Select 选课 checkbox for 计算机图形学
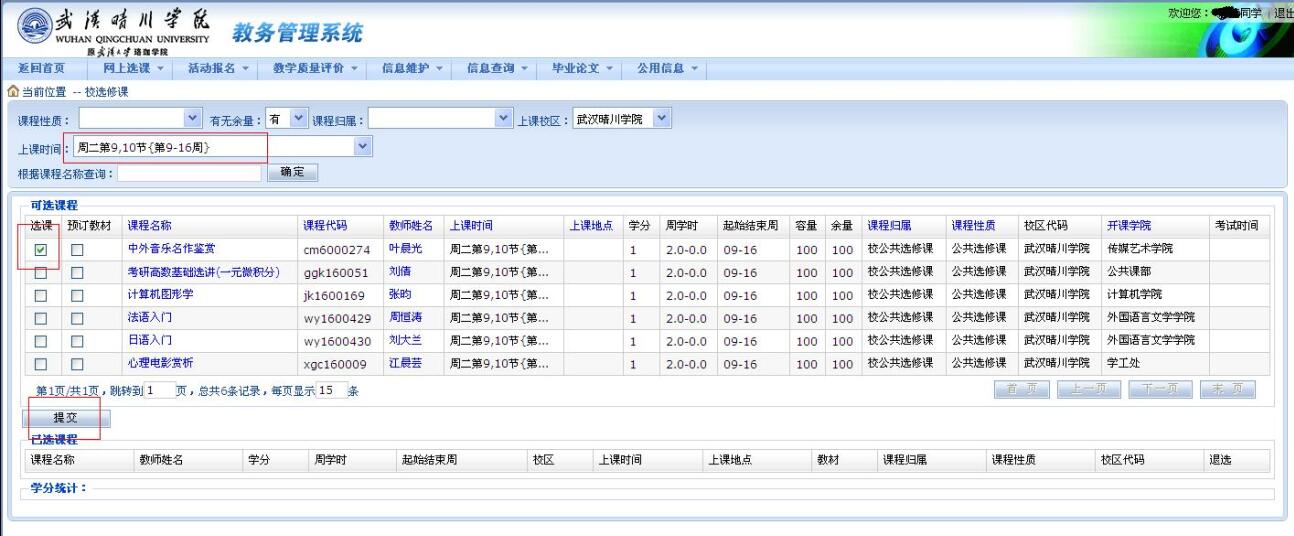The width and height of the screenshot is (1294, 536). pyautogui.click(x=41, y=295)
